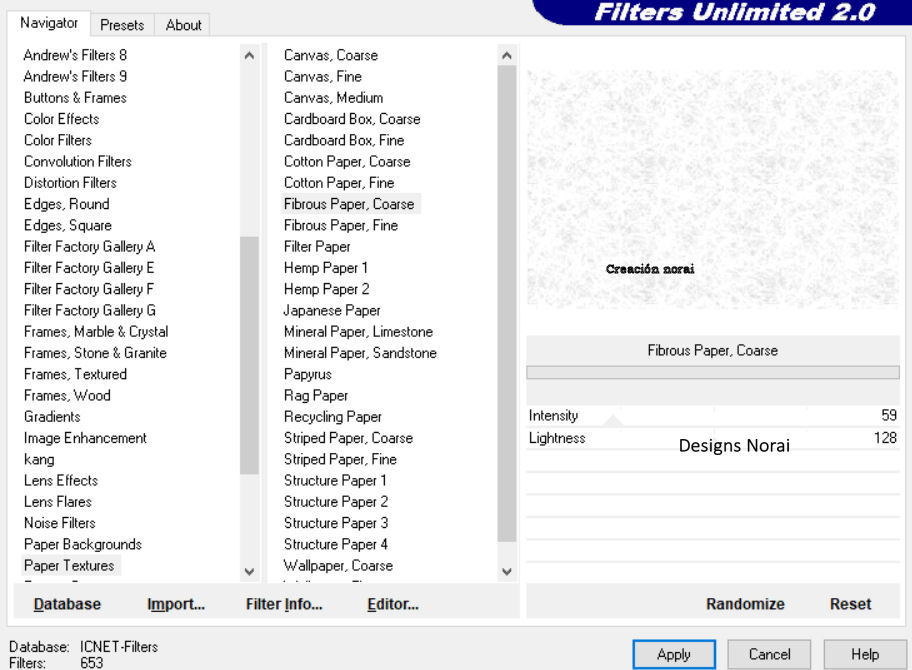Click the preview progress bar
The image size is (912, 670).
[712, 372]
